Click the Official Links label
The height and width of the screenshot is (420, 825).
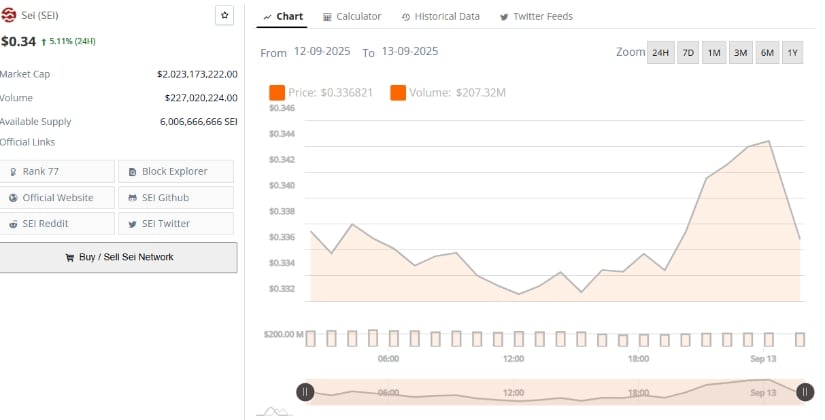(x=27, y=142)
